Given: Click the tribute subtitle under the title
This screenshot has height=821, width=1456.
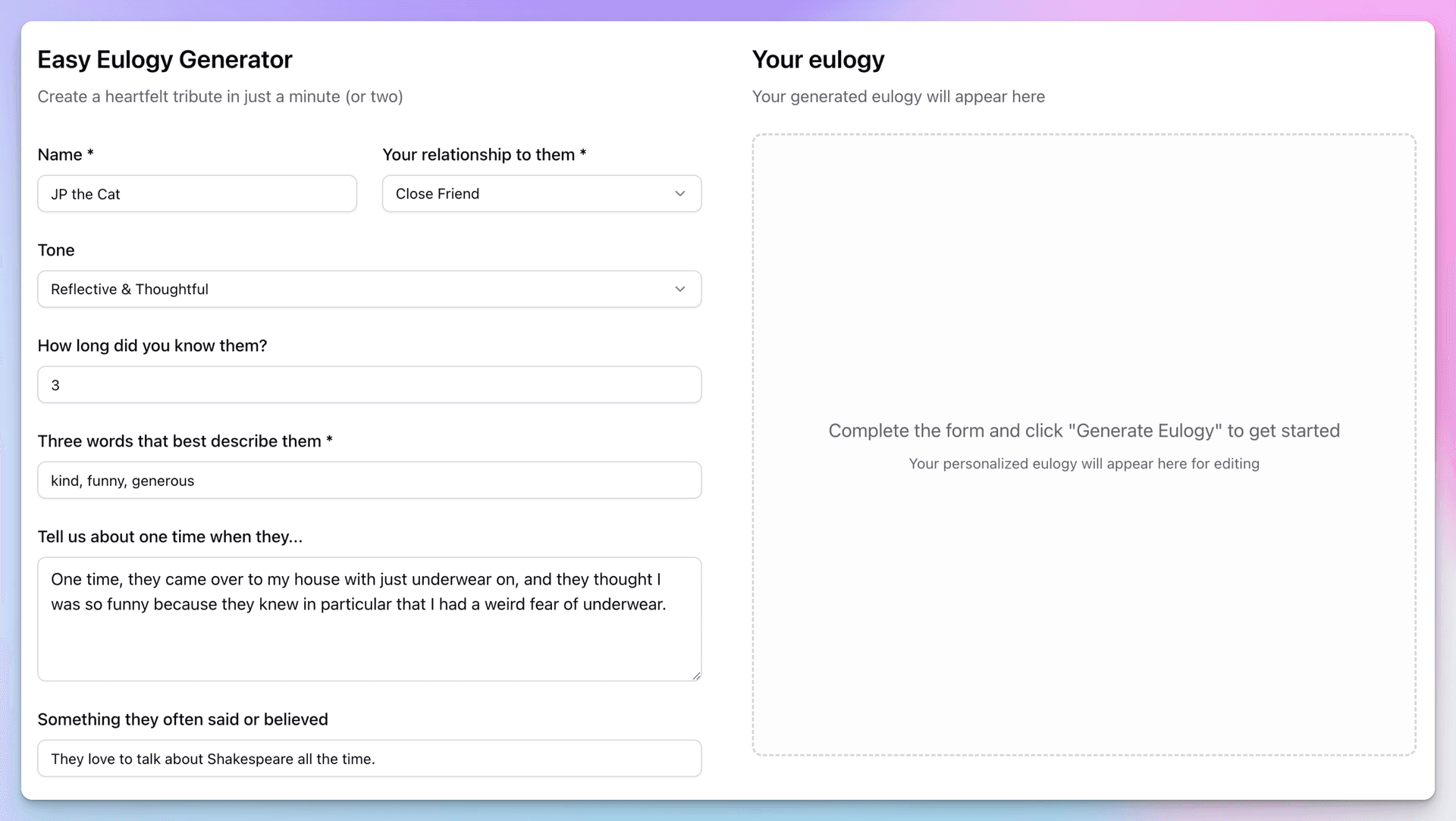Looking at the screenshot, I should pyautogui.click(x=221, y=96).
